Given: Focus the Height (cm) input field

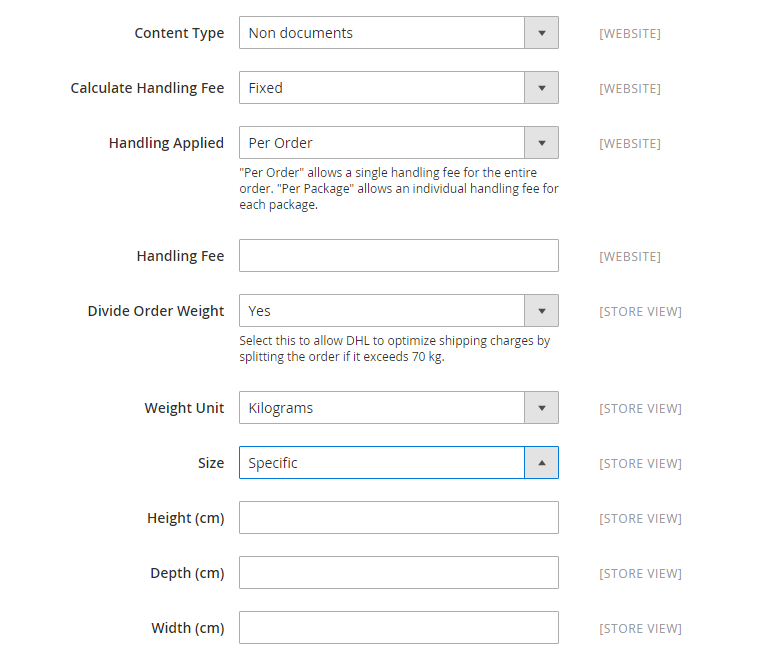Looking at the screenshot, I should coord(399,517).
